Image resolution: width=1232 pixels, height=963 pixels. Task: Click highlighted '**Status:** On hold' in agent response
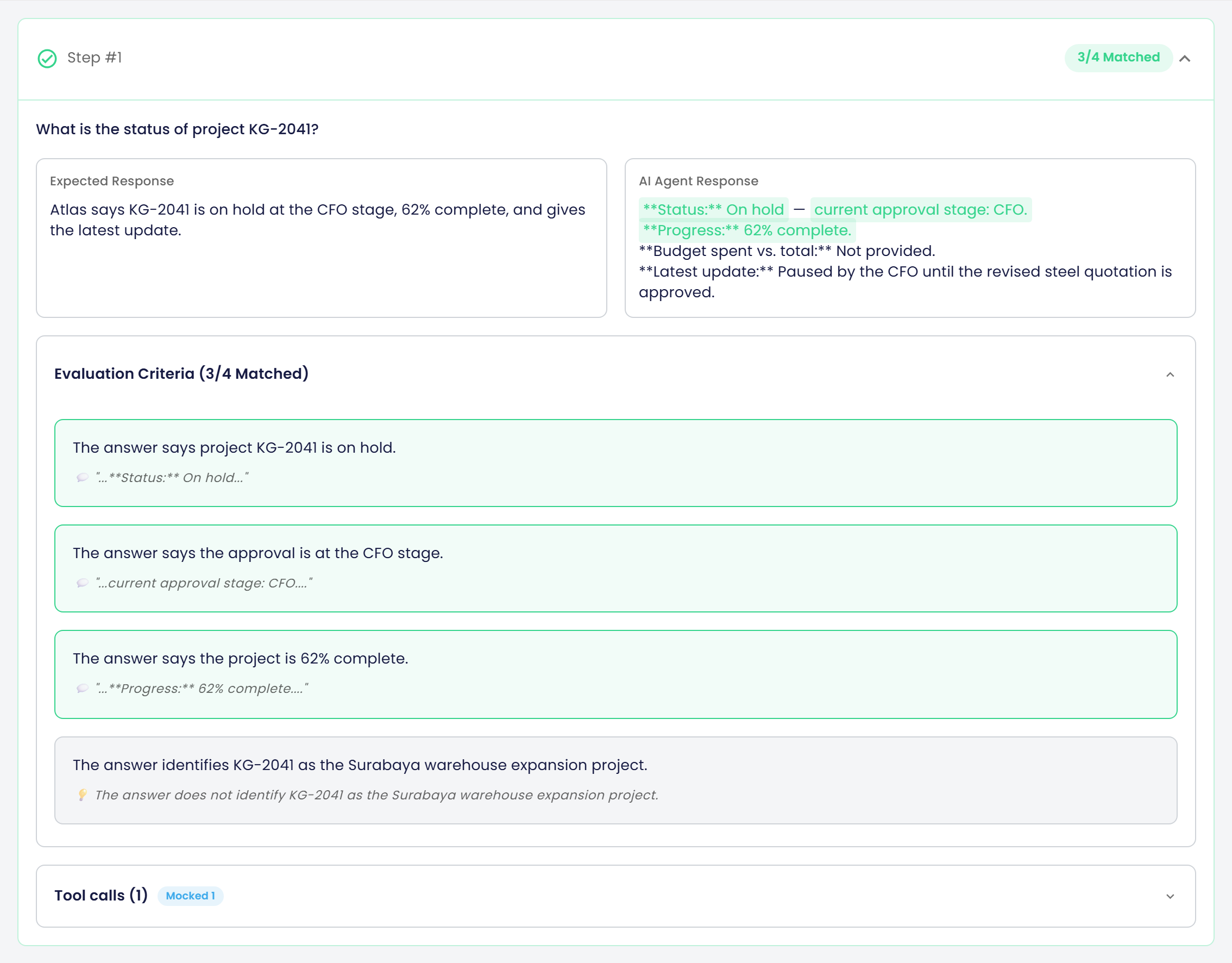point(713,209)
